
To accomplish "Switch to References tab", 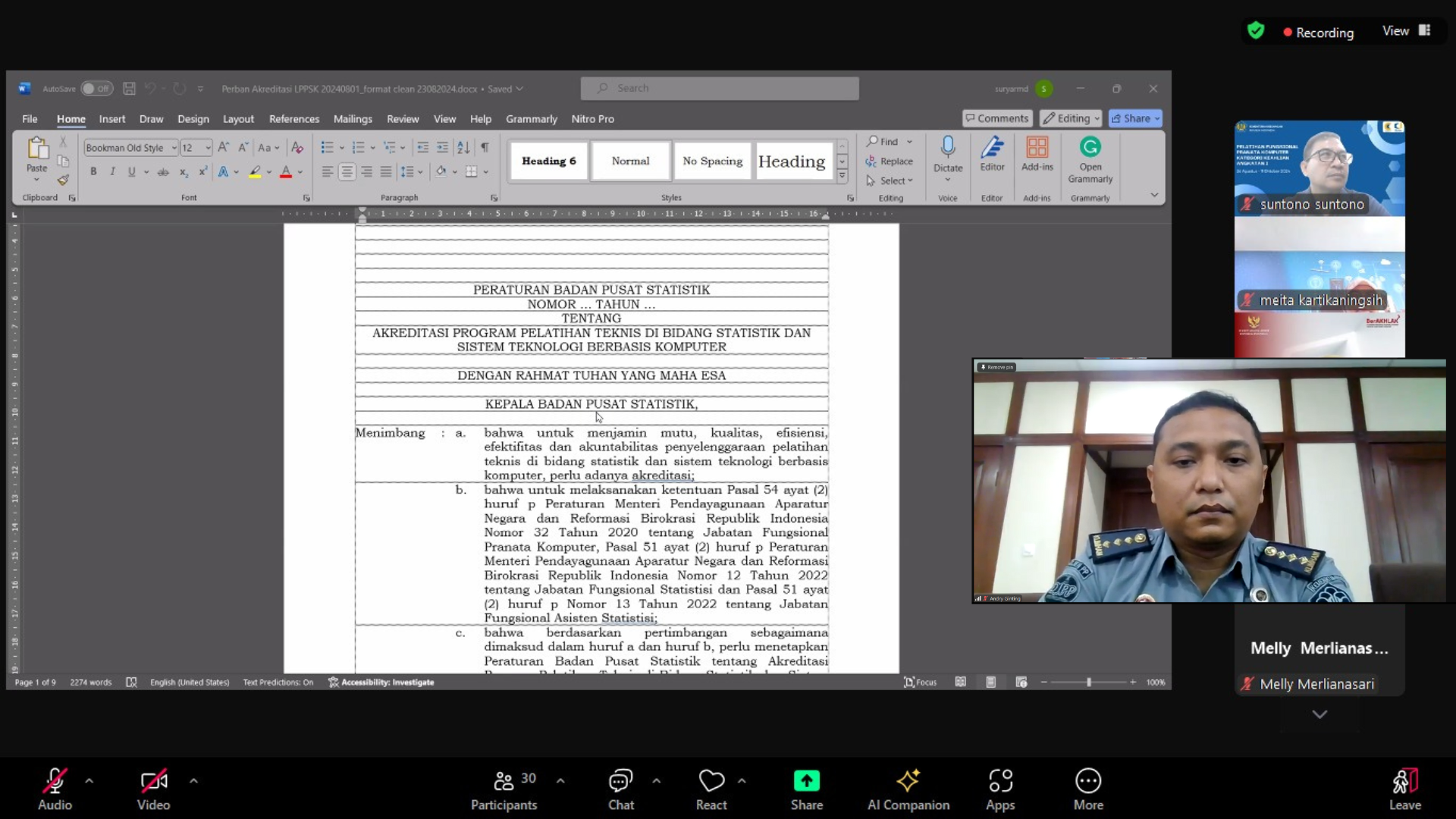I will point(294,119).
